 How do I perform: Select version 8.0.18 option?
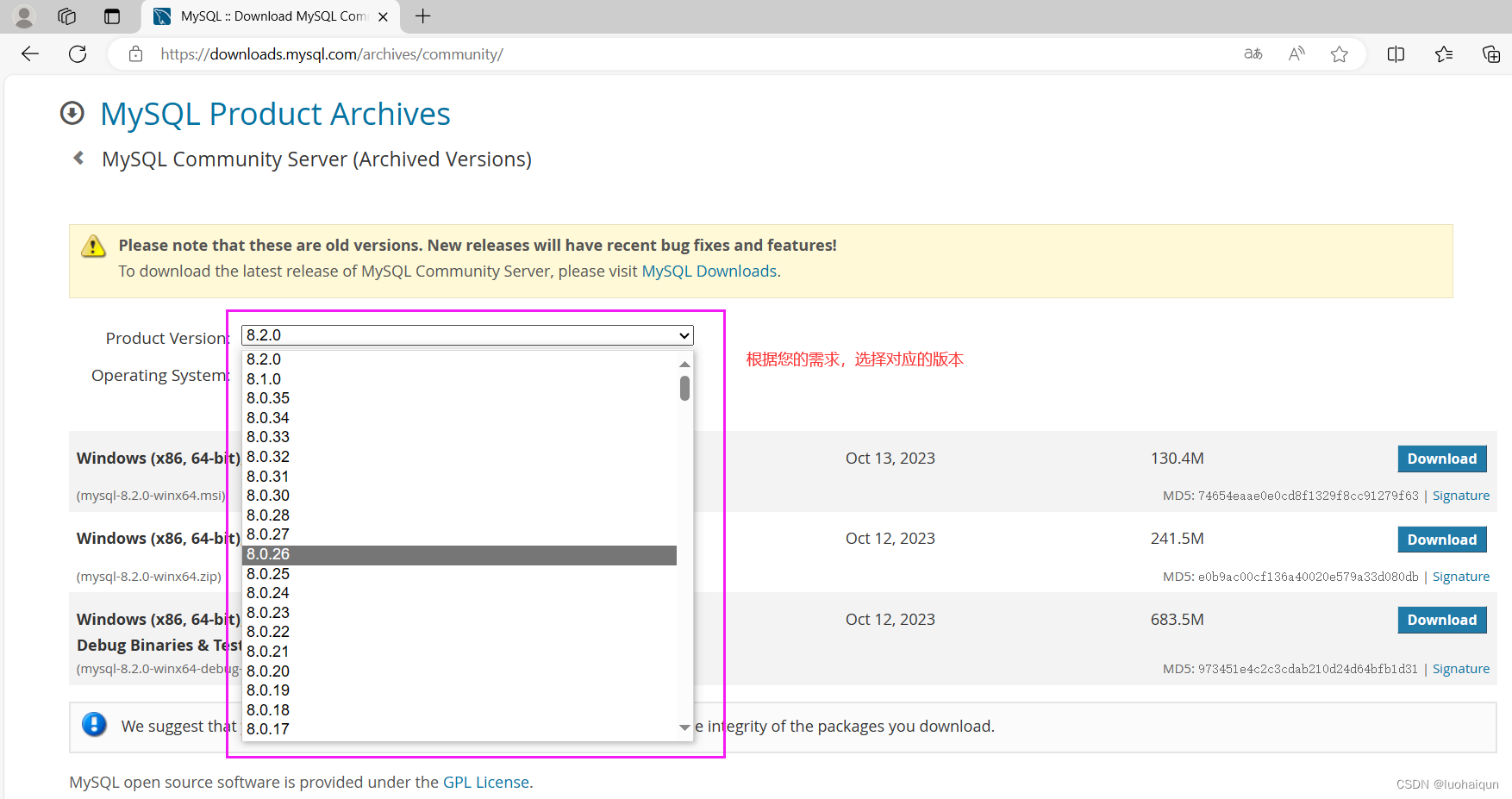point(461,710)
